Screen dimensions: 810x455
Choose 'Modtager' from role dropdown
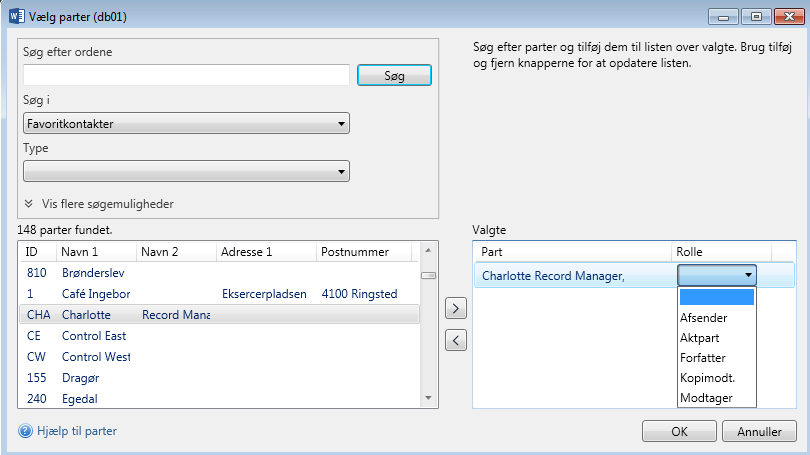(x=704, y=398)
